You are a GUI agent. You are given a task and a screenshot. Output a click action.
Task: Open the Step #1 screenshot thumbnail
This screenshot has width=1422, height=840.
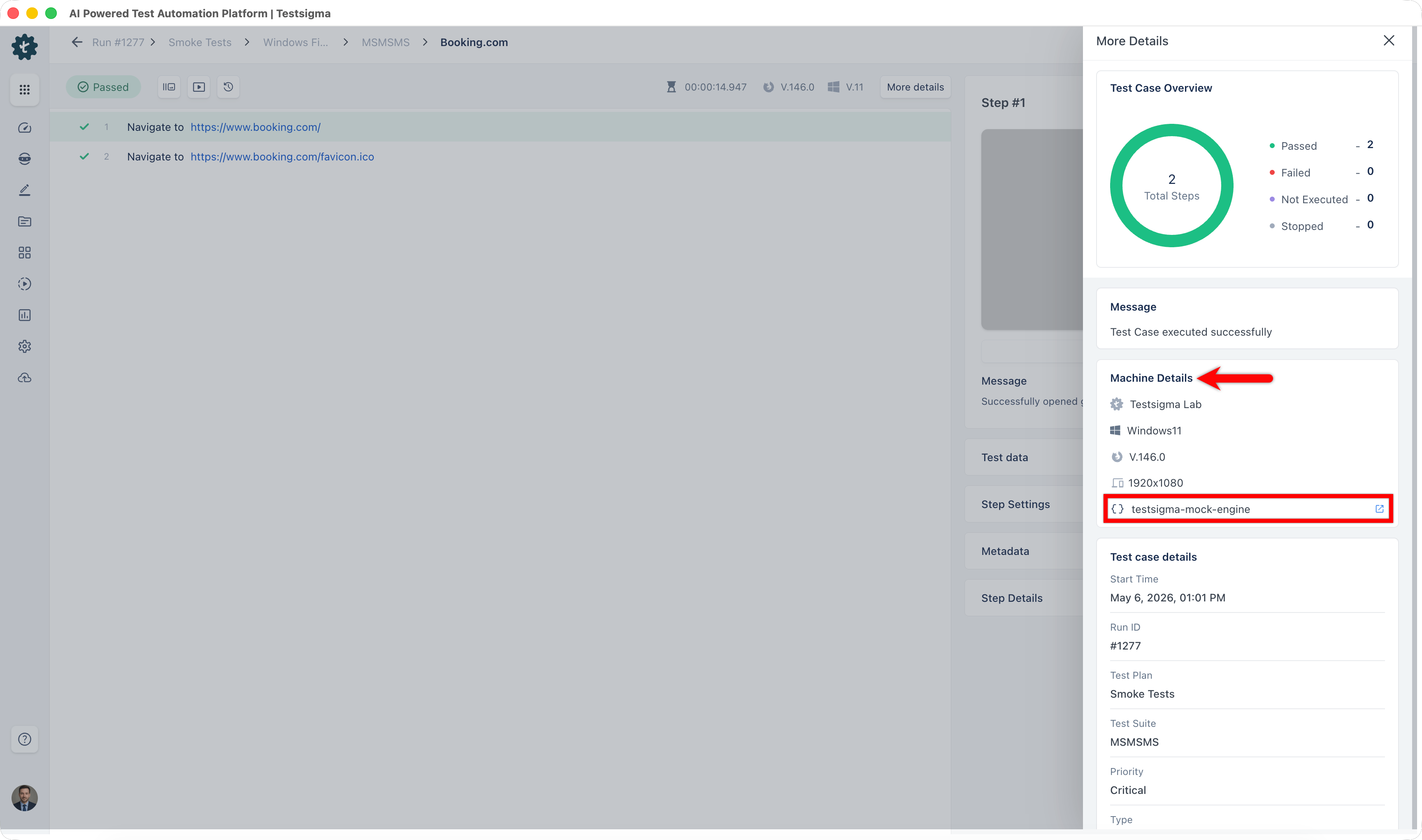(1032, 229)
